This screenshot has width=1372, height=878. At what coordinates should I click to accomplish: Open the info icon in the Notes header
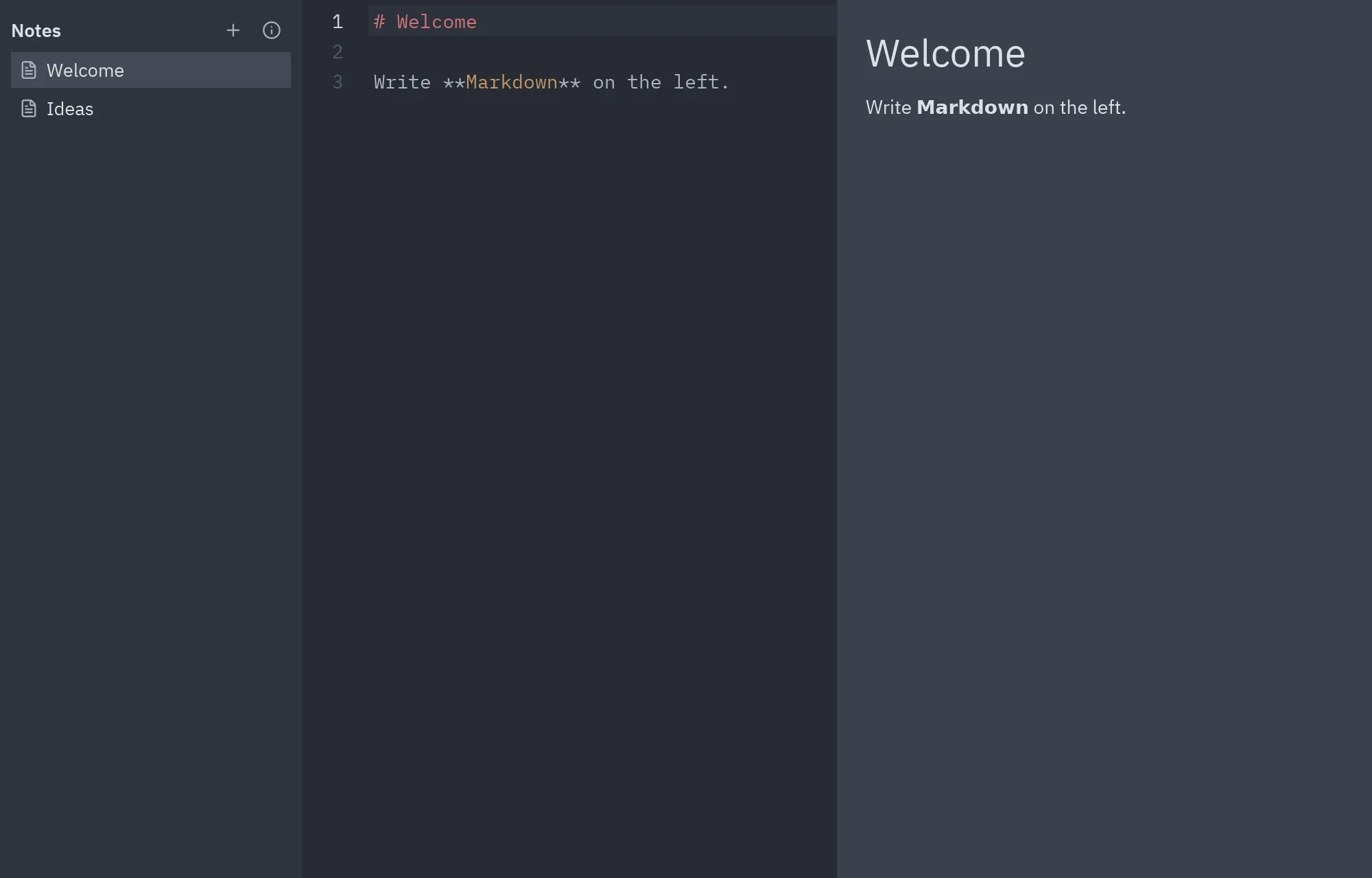click(272, 30)
